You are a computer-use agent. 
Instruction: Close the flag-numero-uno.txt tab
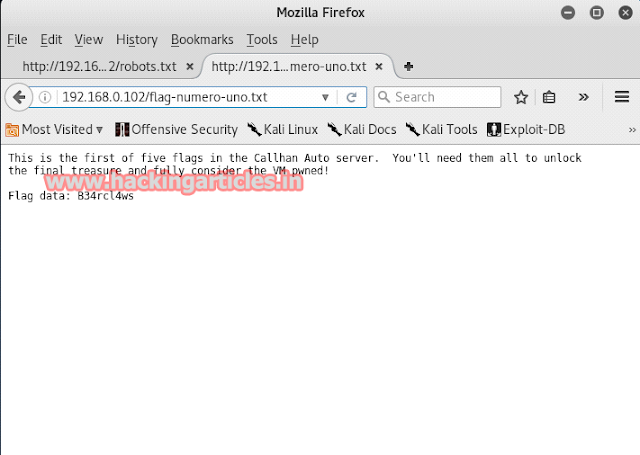click(x=379, y=66)
